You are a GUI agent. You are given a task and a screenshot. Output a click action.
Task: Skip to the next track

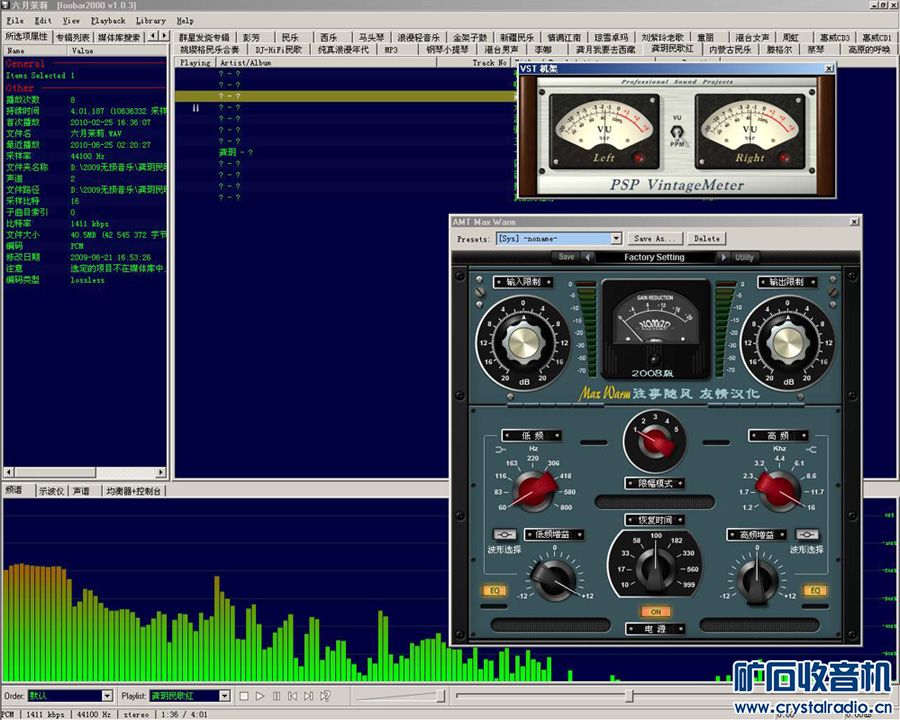(x=308, y=696)
